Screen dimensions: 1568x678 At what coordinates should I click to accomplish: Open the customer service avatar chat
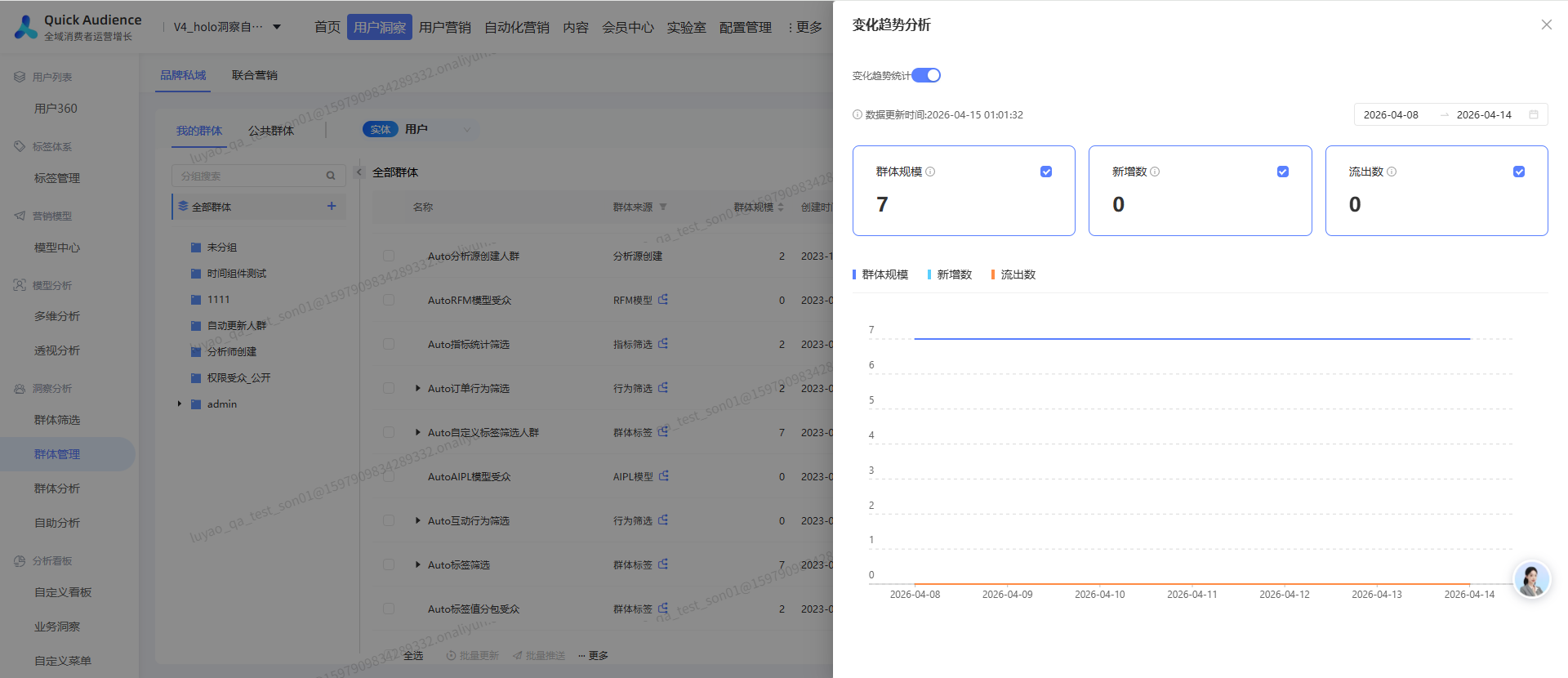(1531, 580)
